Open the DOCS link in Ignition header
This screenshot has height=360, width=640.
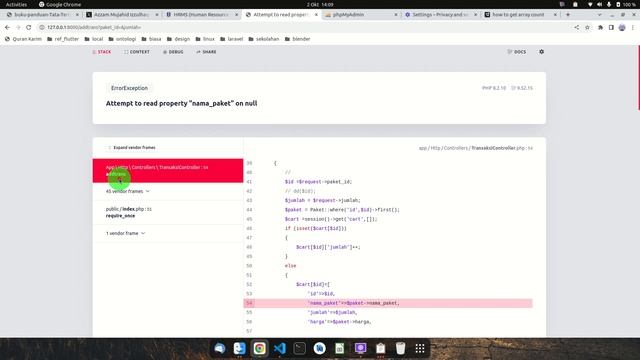click(516, 52)
